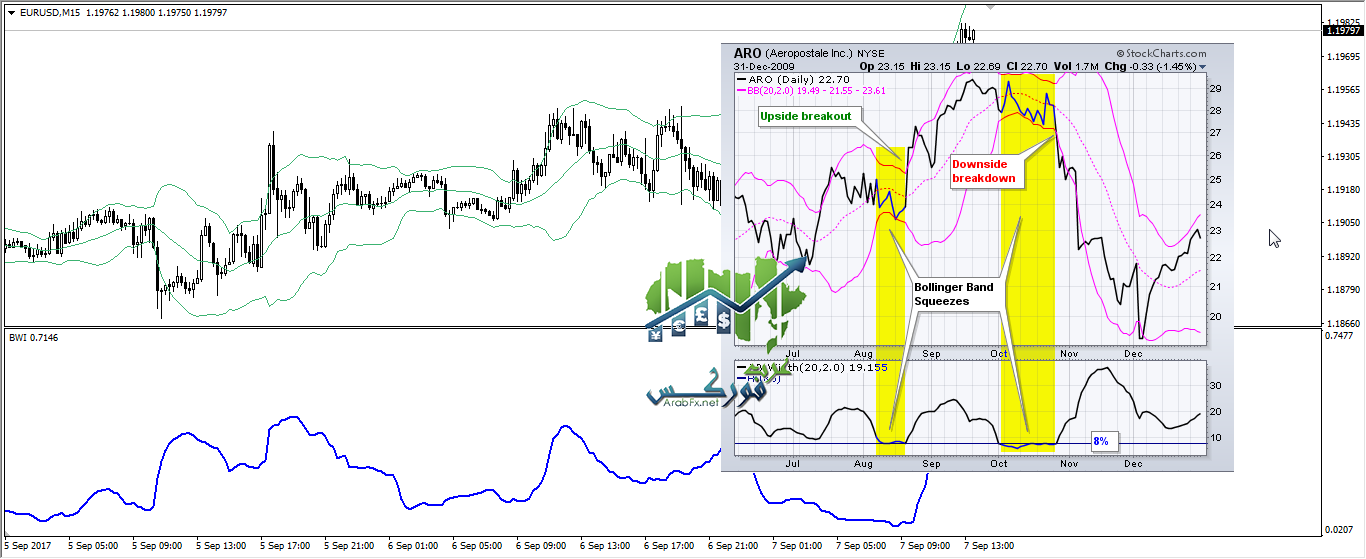This screenshot has width=1366, height=559.
Task: Click the 5 Sep 17:00 time label
Action: (287, 546)
